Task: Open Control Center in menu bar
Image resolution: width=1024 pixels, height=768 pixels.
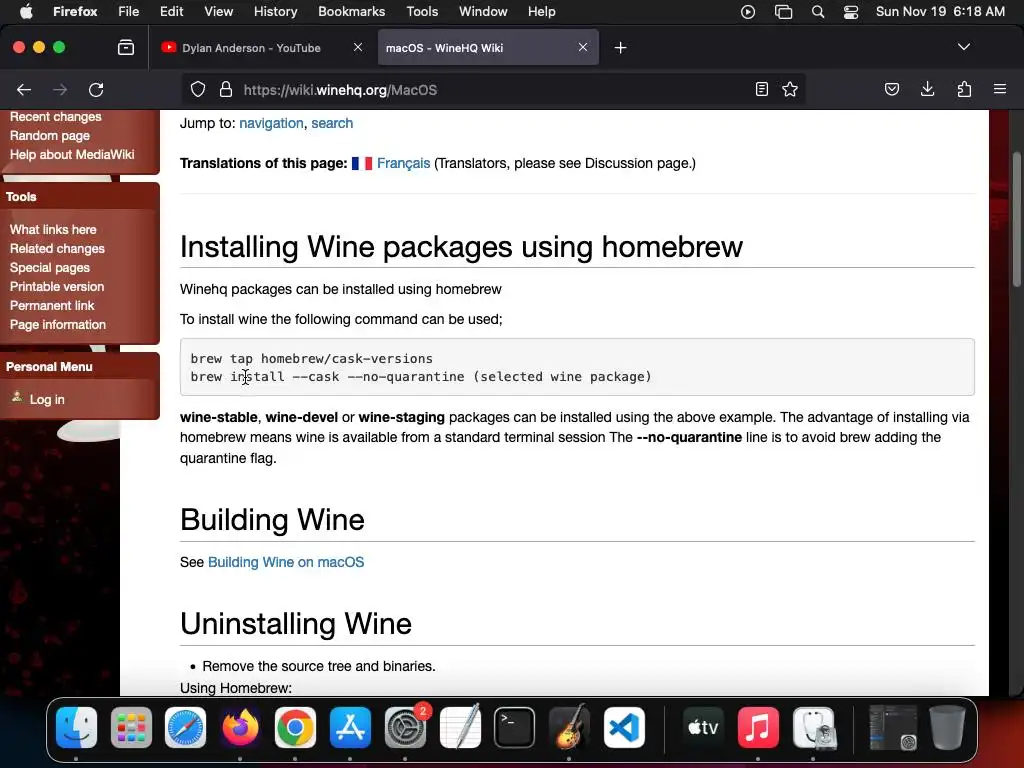Action: click(x=851, y=12)
